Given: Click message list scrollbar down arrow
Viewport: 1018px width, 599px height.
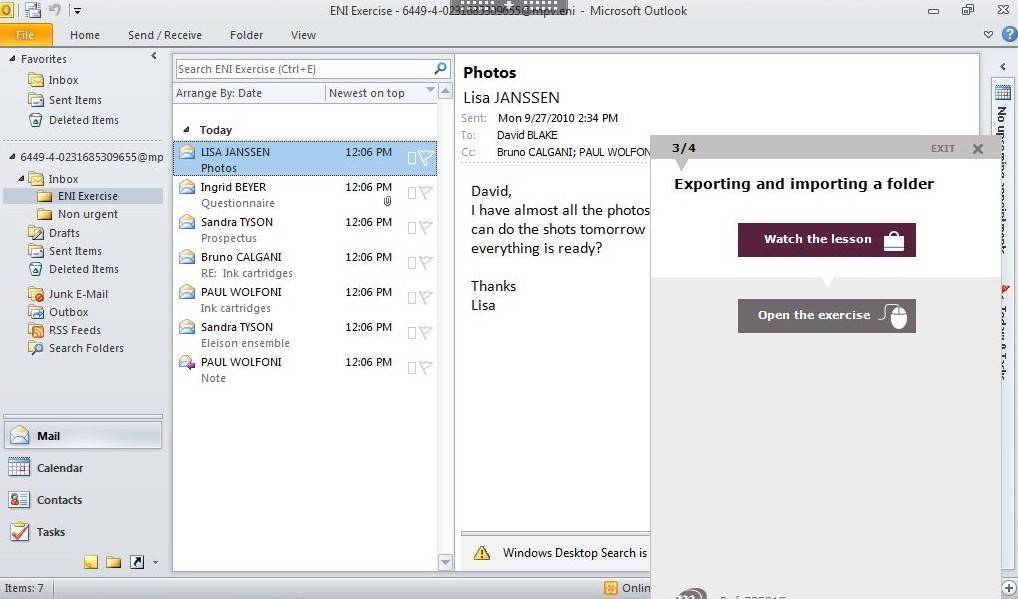Looking at the screenshot, I should pyautogui.click(x=446, y=563).
